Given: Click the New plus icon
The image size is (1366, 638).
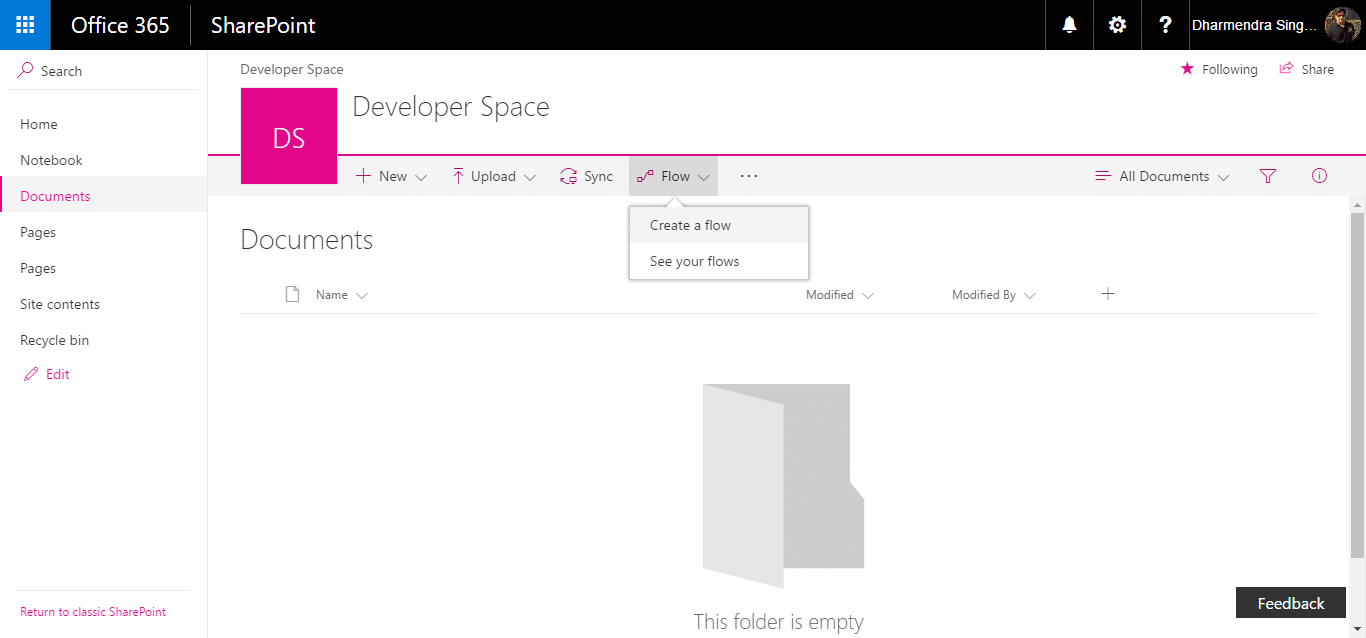Looking at the screenshot, I should (x=364, y=176).
